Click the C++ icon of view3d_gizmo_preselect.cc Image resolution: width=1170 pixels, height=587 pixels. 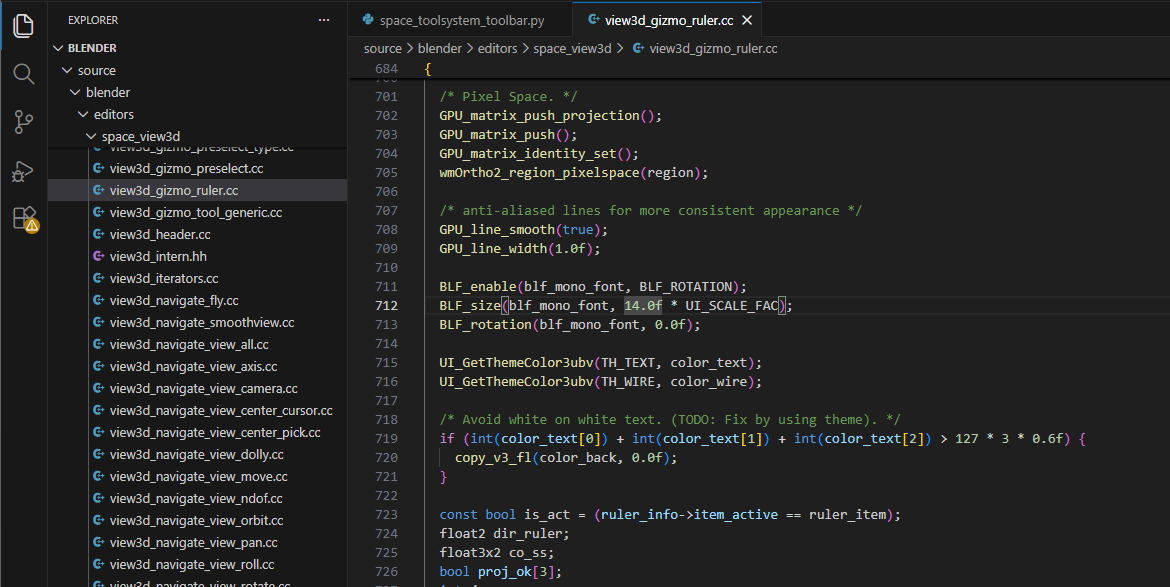tap(98, 169)
